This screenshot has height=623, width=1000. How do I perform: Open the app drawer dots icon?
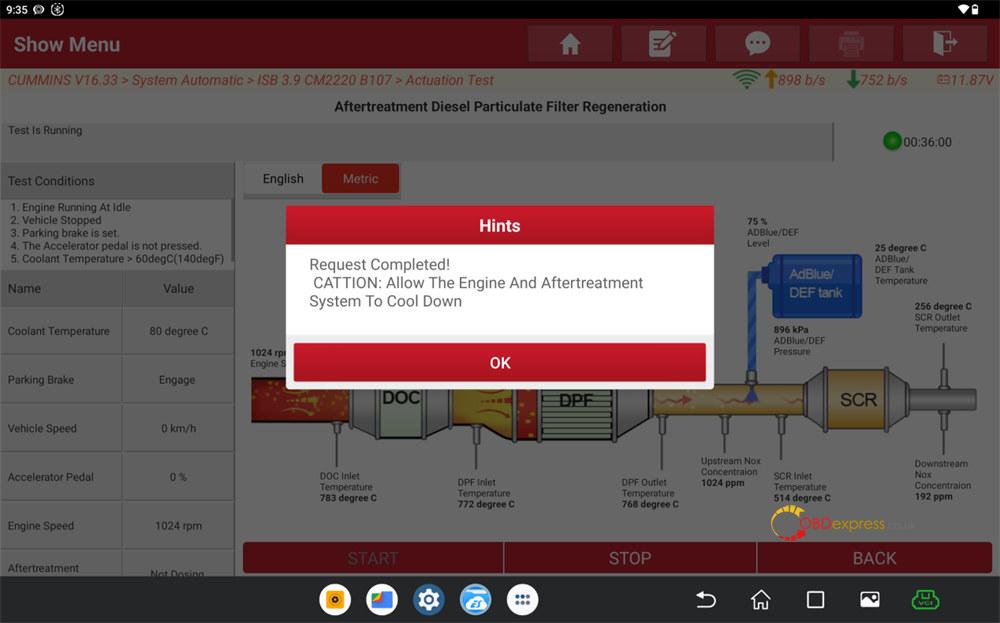coord(522,599)
